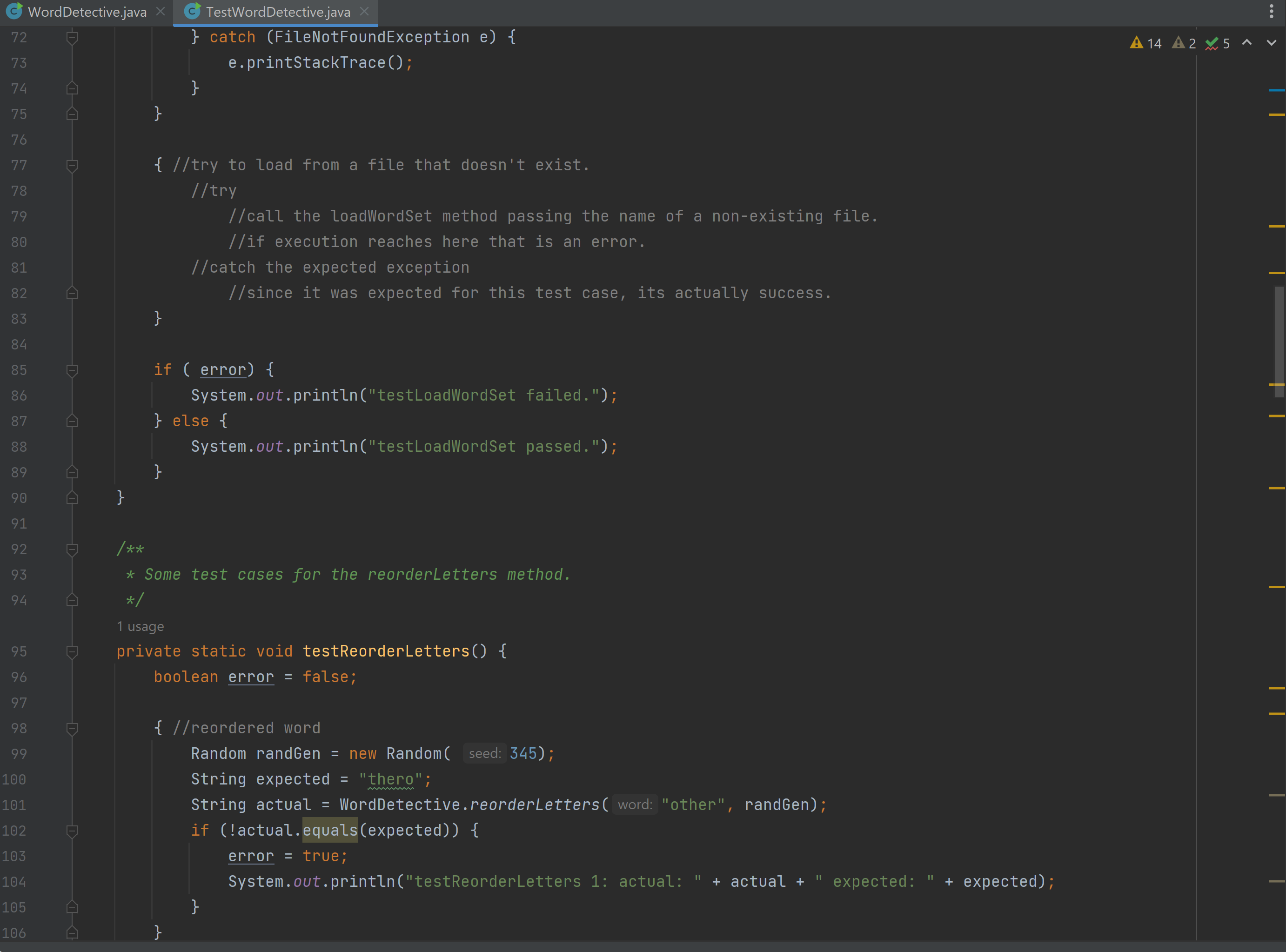Go to previous highlighted error arrow

click(1247, 43)
